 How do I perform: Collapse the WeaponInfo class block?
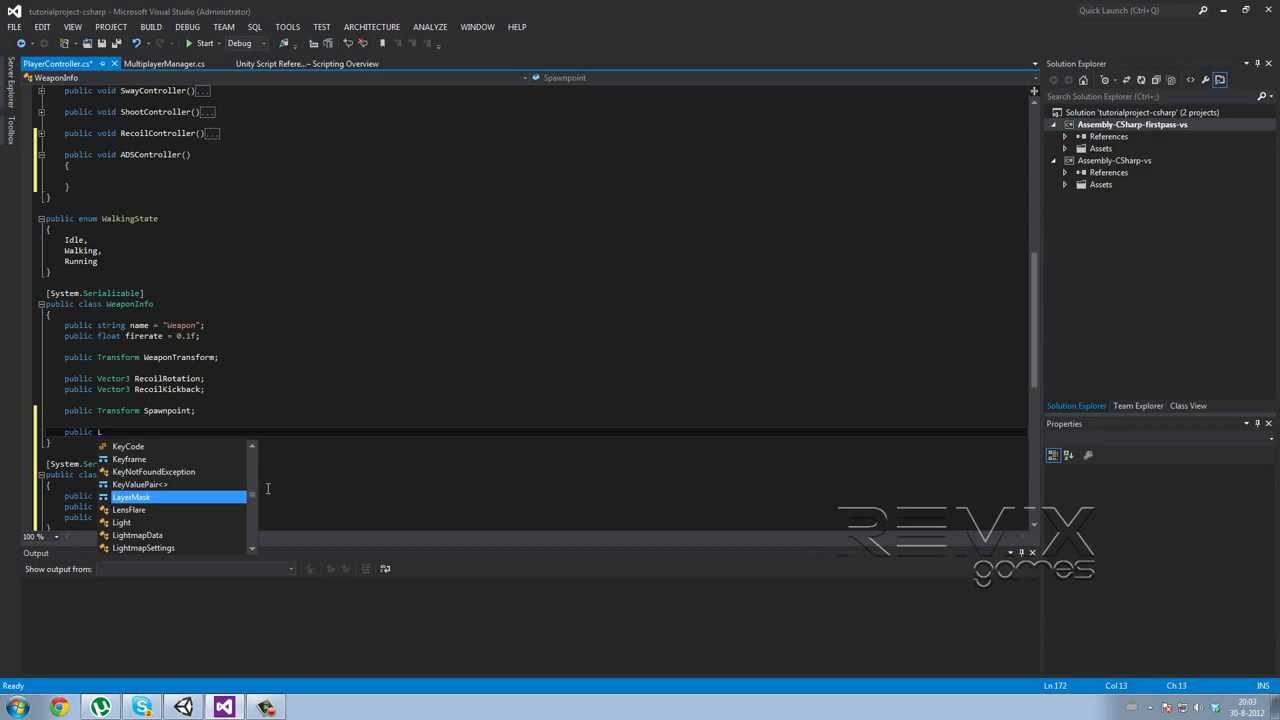[41, 304]
